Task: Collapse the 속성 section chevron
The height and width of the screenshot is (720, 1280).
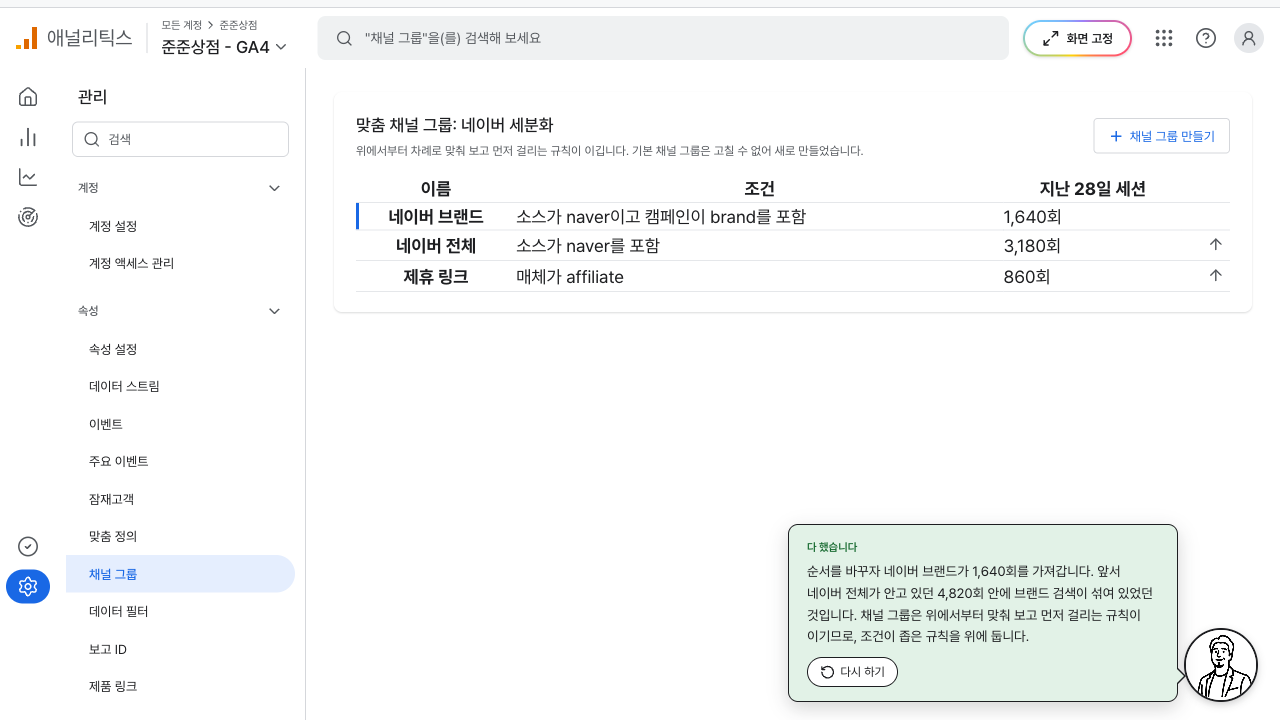Action: (275, 311)
